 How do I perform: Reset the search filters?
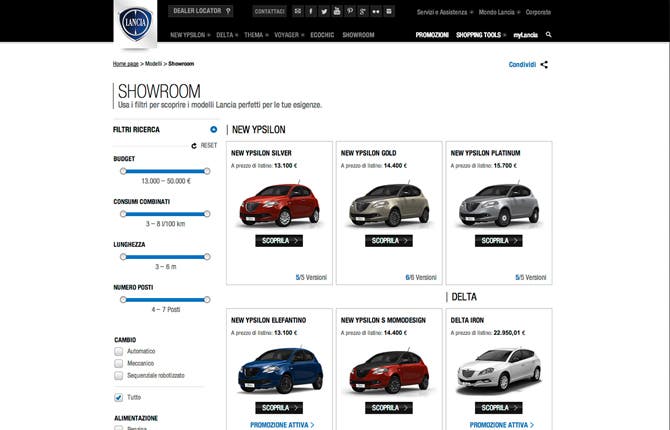[203, 145]
